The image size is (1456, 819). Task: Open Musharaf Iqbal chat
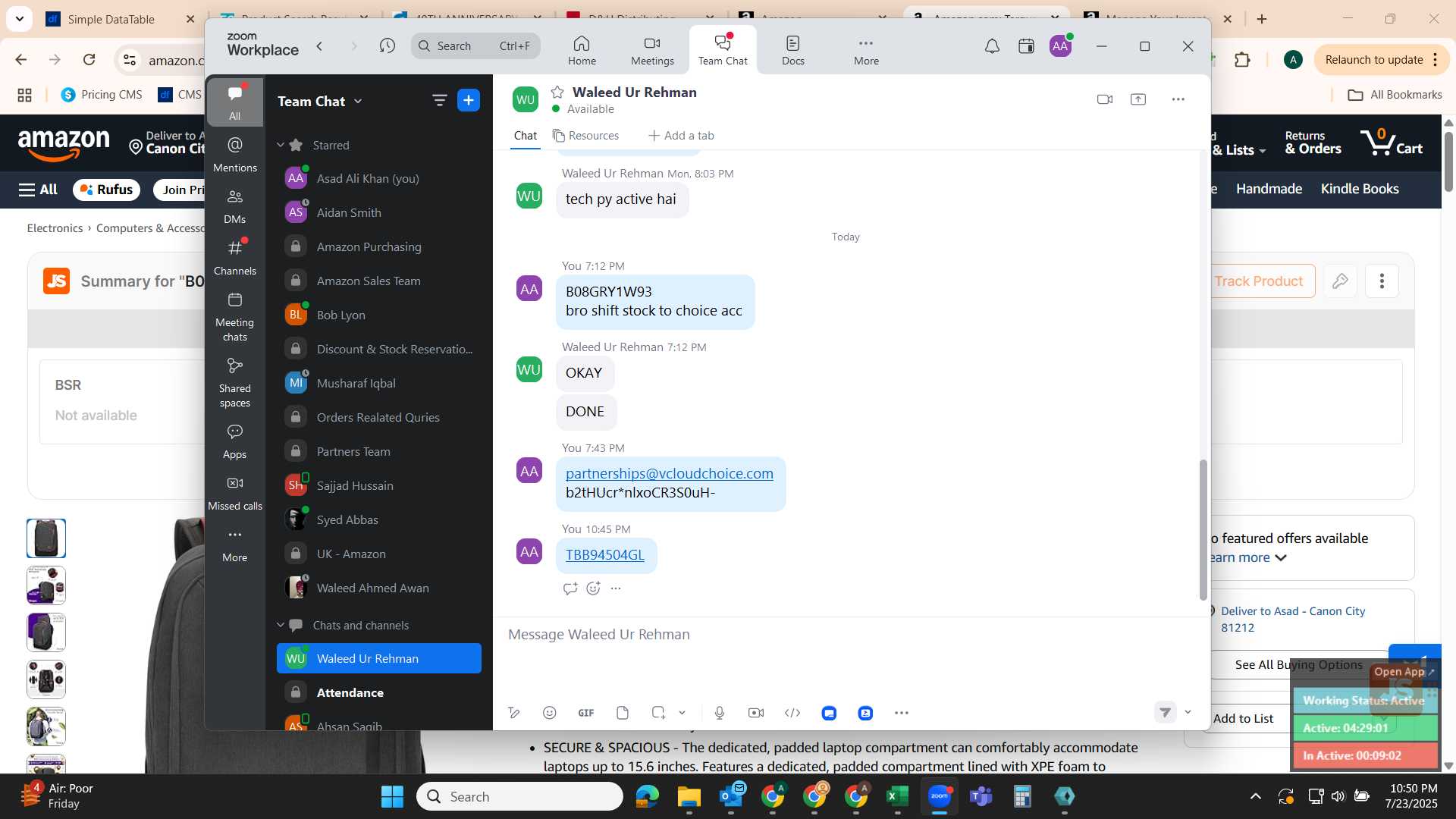pos(379,383)
